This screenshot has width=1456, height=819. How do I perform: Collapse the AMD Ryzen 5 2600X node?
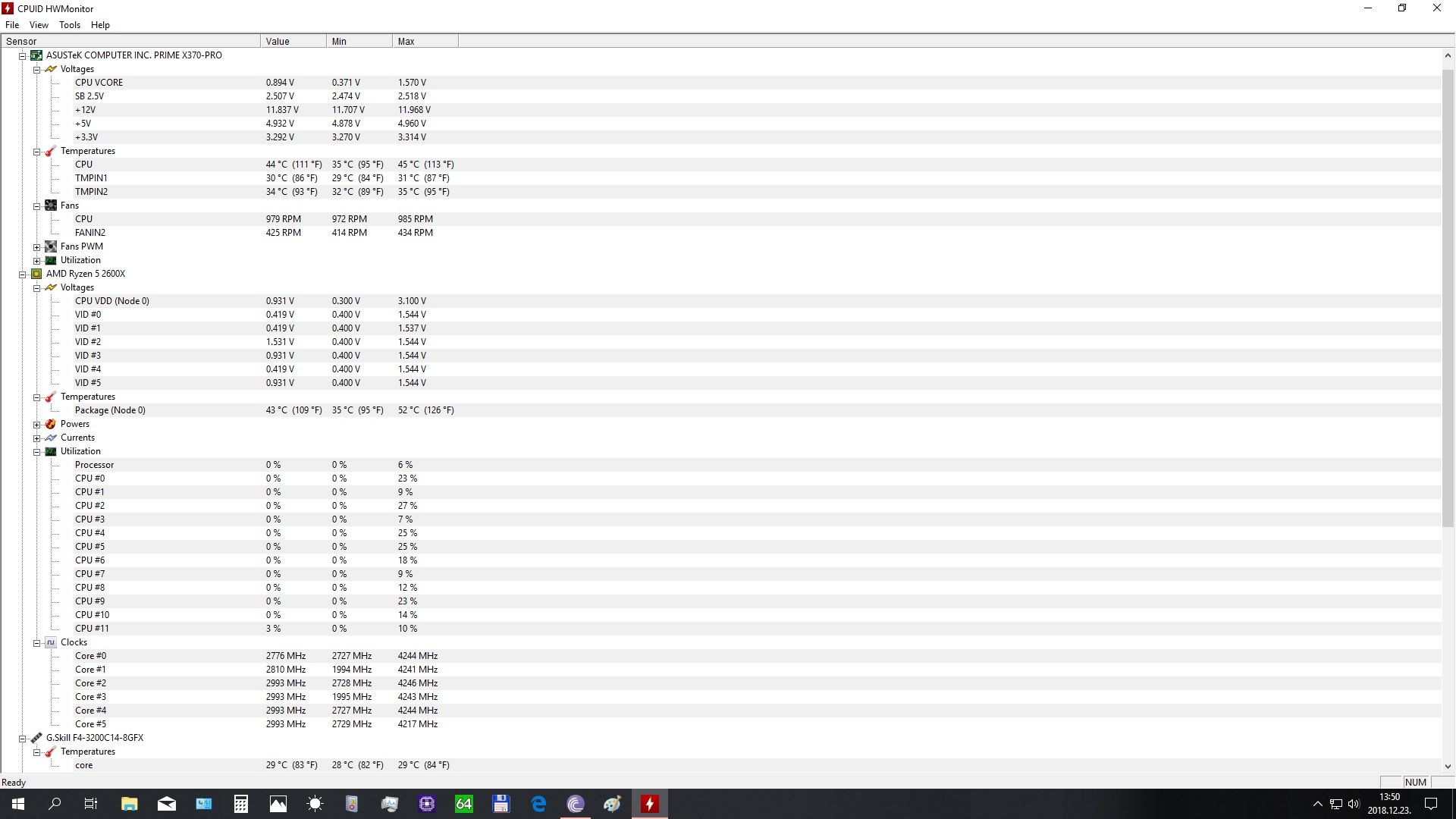23,275
